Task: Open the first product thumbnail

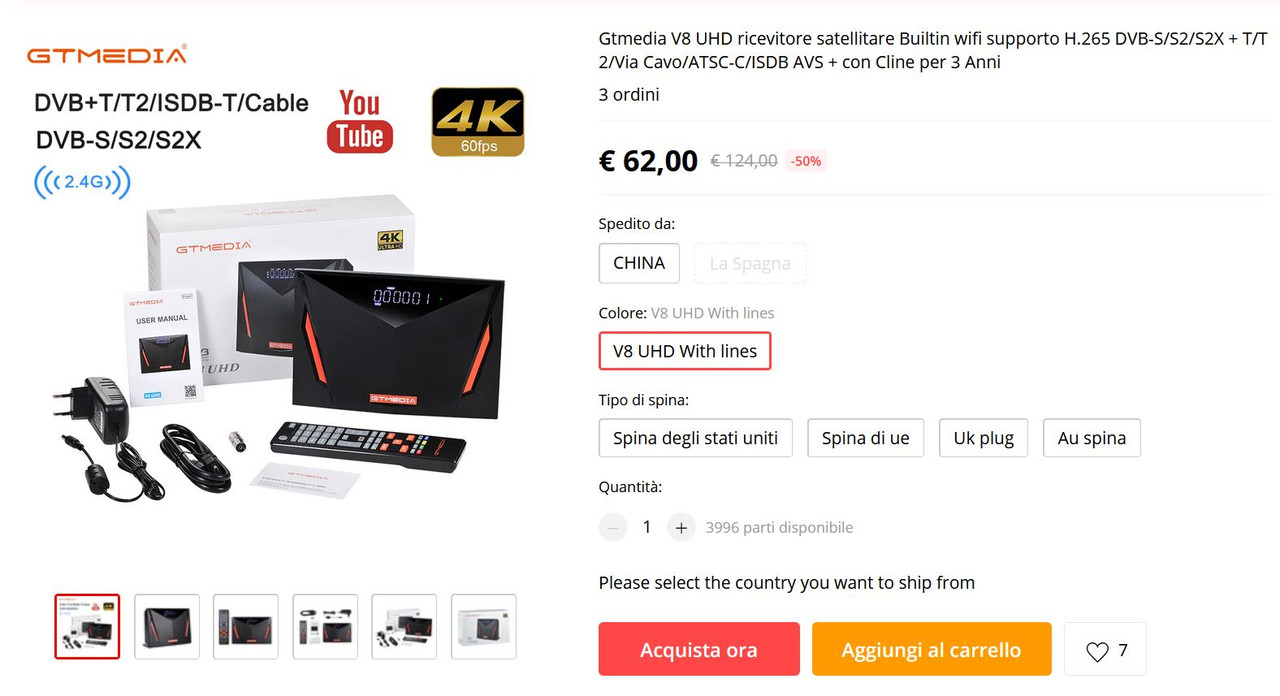Action: pyautogui.click(x=87, y=627)
